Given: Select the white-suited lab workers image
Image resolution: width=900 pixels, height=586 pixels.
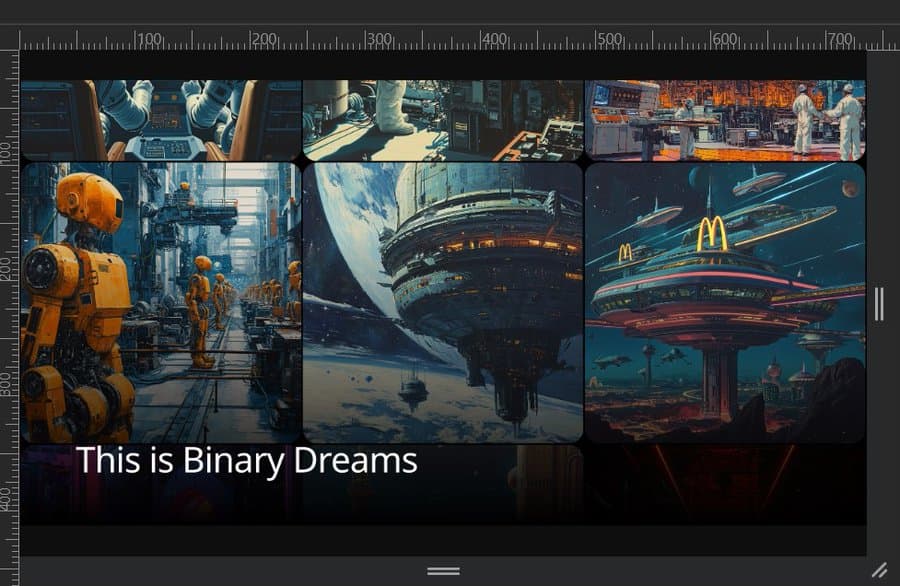Looking at the screenshot, I should click(724, 120).
